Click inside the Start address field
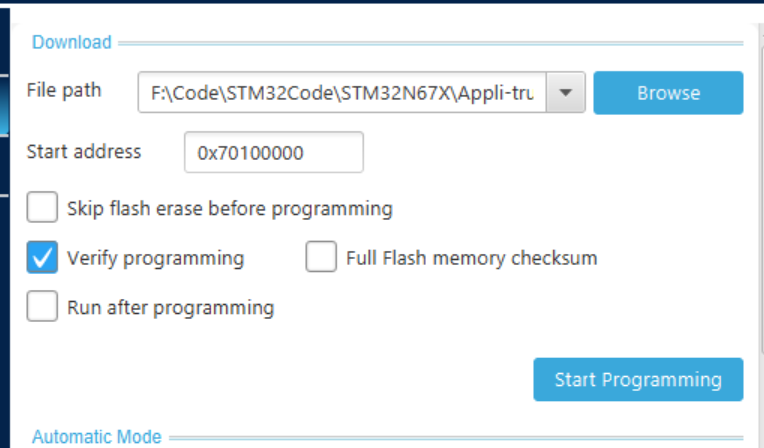Screen dimensions: 764x448 pos(273,153)
